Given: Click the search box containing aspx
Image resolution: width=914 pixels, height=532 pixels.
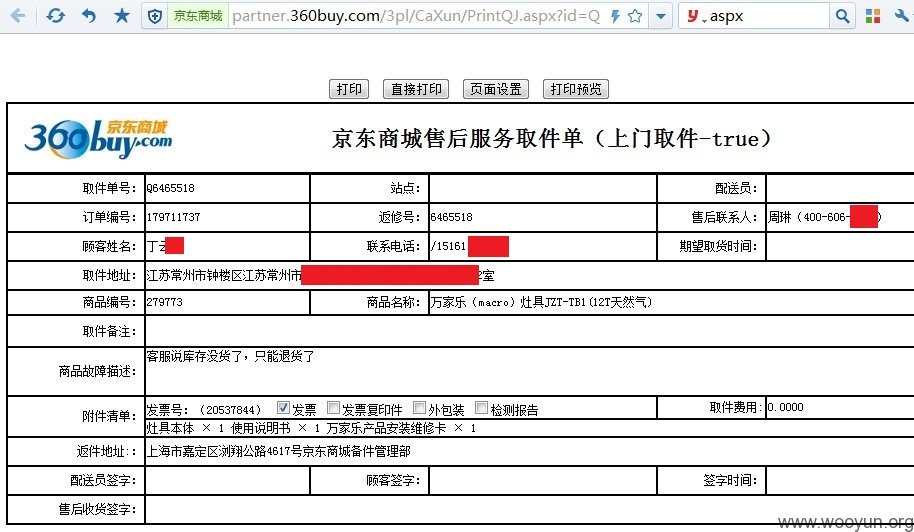Looking at the screenshot, I should click(768, 16).
